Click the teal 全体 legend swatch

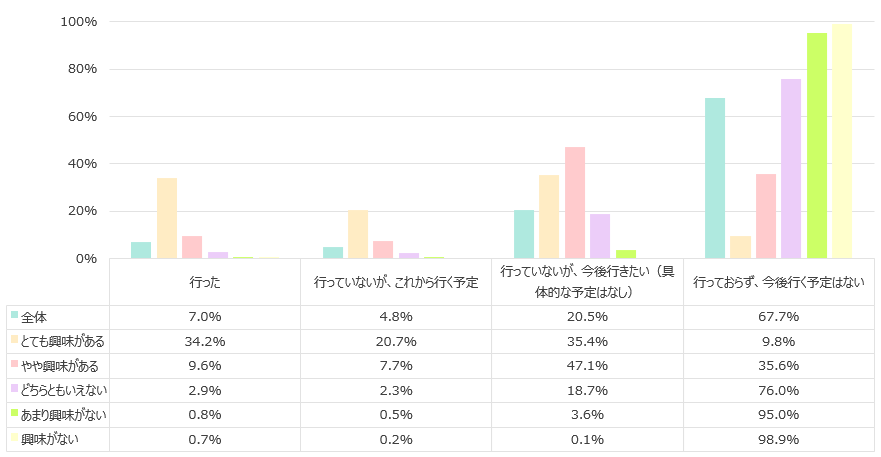pyautogui.click(x=14, y=316)
